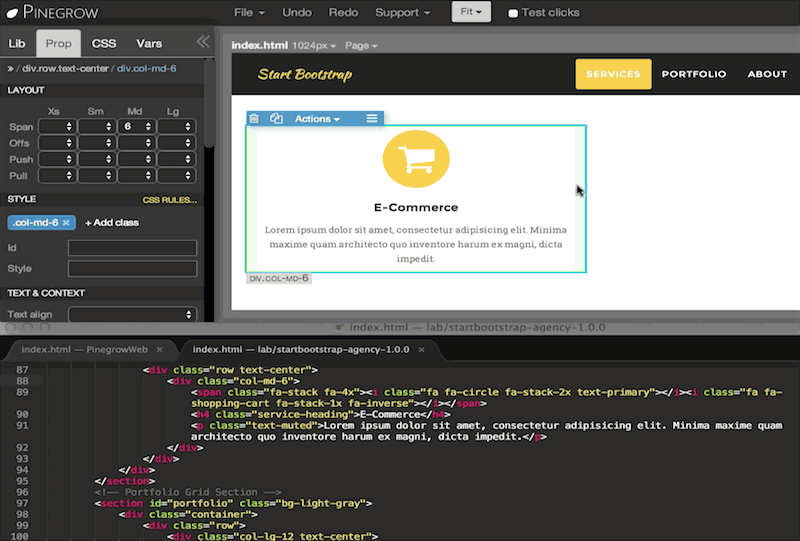Image resolution: width=800 pixels, height=541 pixels.
Task: Click the Style input field
Action: pos(132,268)
